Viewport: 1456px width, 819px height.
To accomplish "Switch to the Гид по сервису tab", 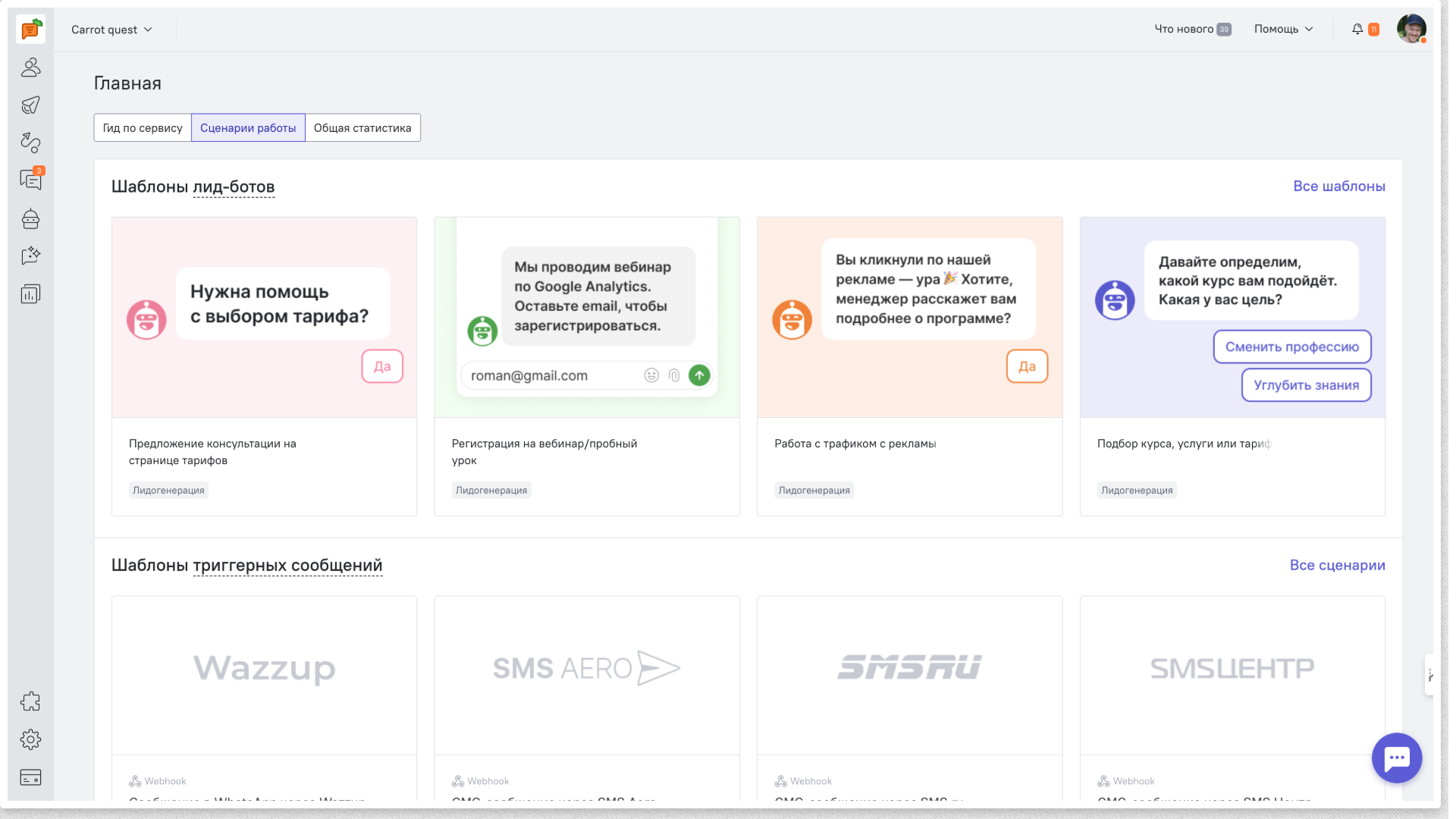I will (143, 127).
